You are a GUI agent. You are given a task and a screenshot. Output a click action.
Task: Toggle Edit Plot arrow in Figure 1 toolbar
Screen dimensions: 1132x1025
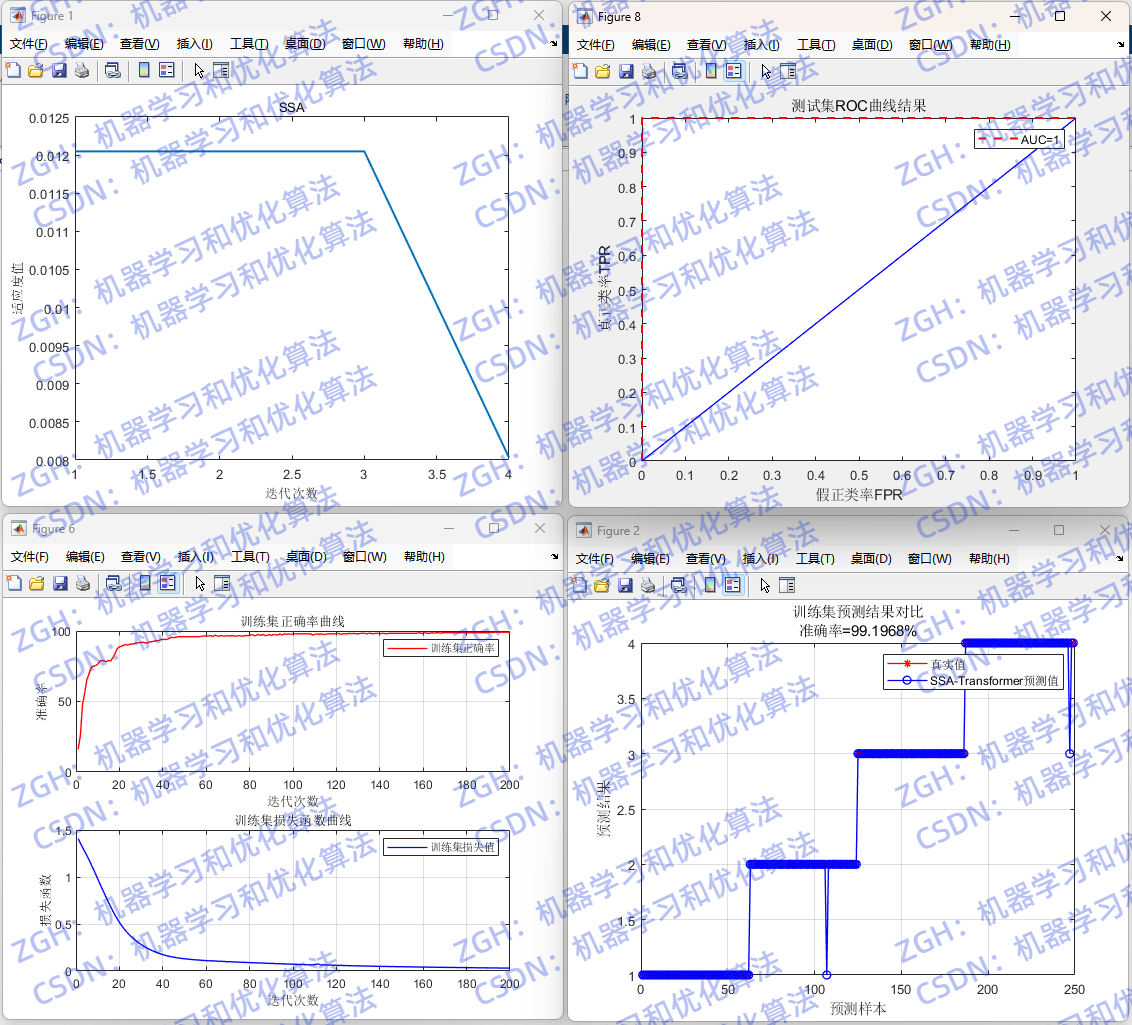[x=199, y=70]
